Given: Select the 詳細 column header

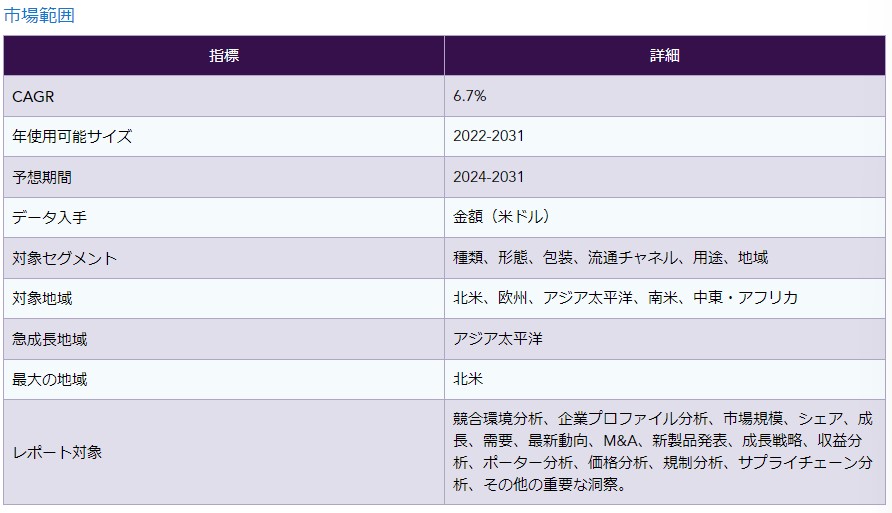Looking at the screenshot, I should 664,56.
